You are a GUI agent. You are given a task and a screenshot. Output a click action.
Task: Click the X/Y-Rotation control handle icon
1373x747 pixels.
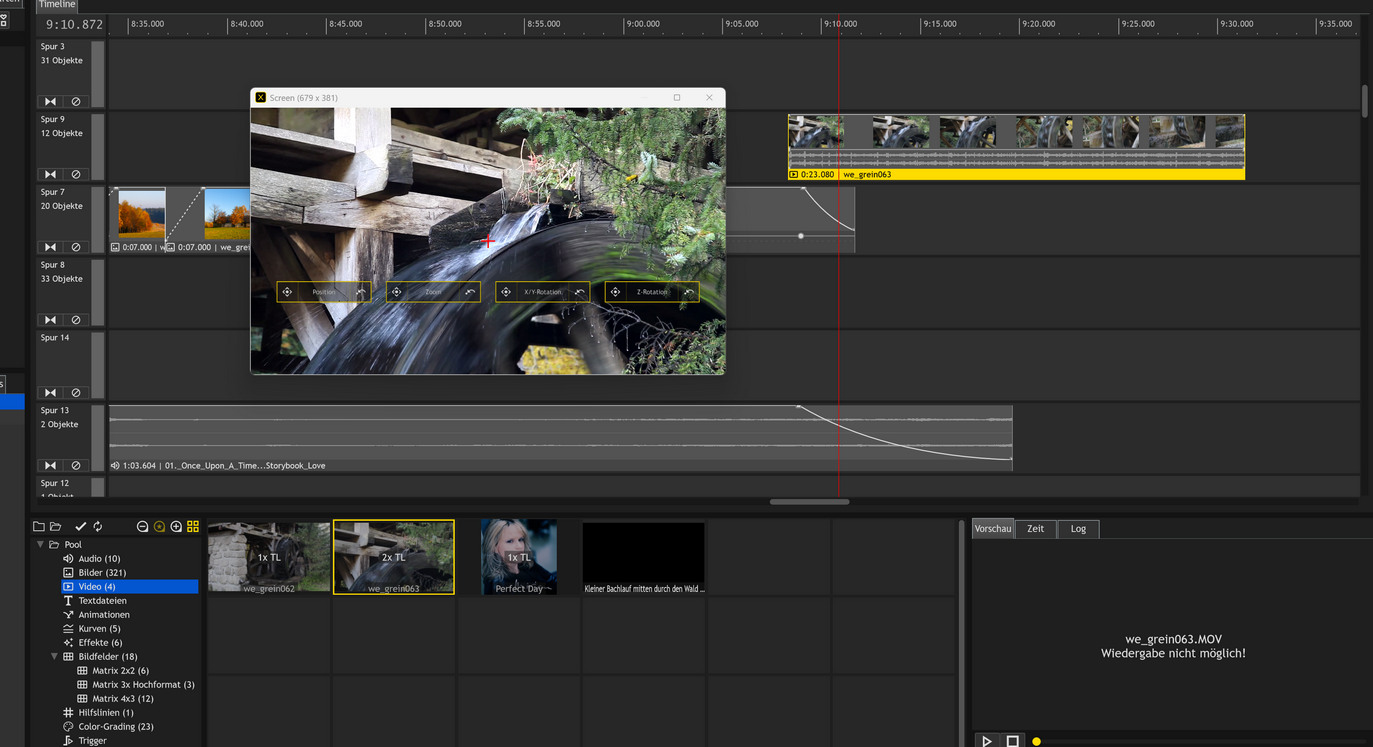tap(506, 292)
